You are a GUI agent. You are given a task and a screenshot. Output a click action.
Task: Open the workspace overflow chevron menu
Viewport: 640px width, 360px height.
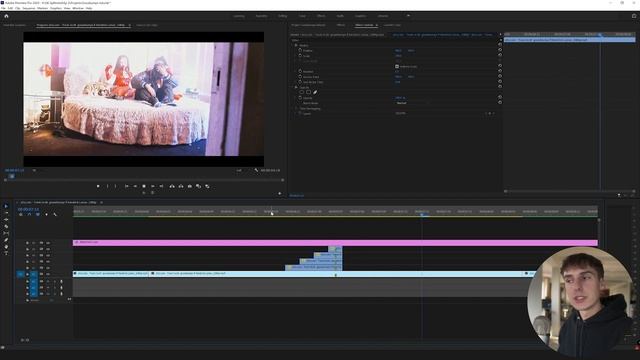coord(408,16)
